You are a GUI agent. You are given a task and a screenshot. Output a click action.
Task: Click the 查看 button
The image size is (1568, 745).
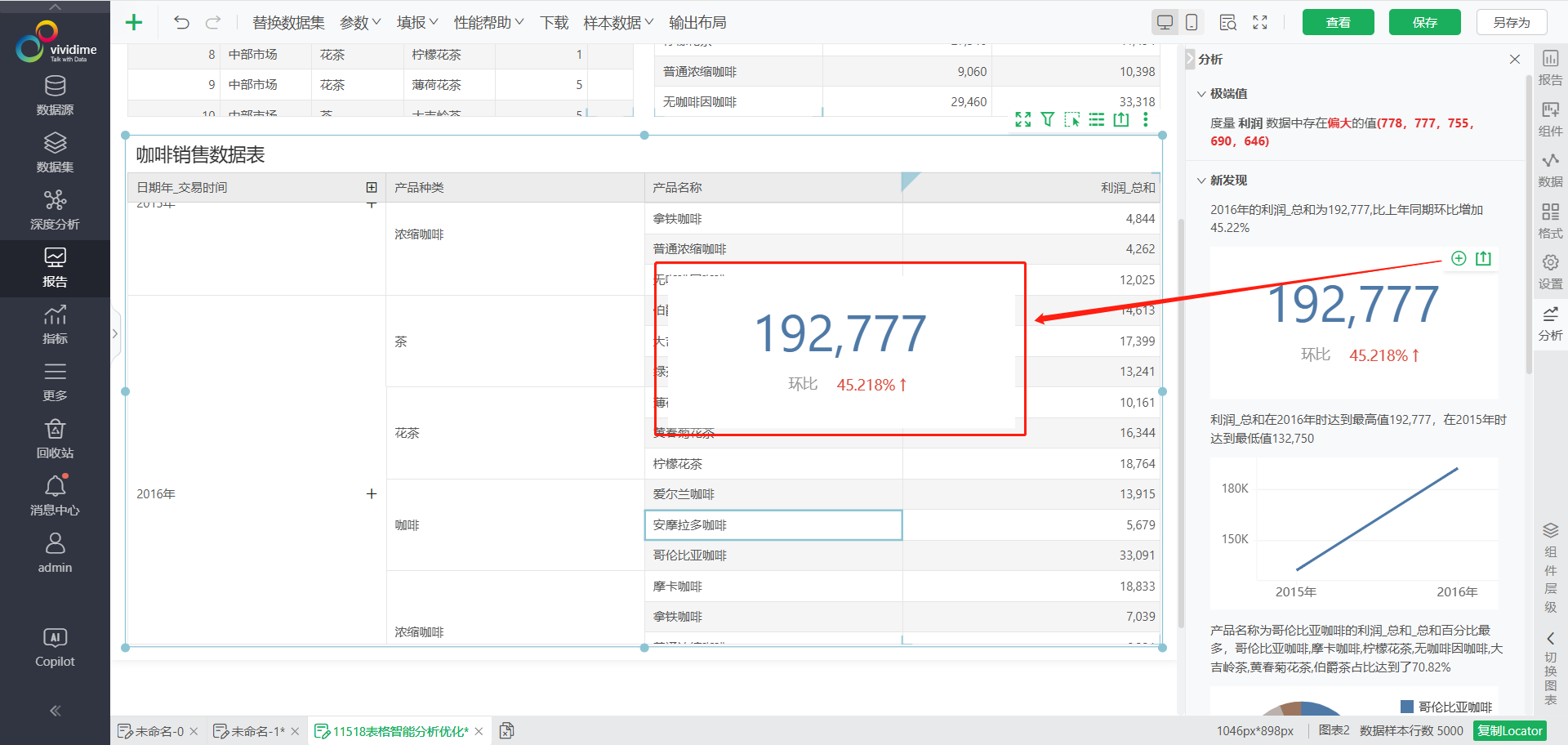click(x=1338, y=22)
